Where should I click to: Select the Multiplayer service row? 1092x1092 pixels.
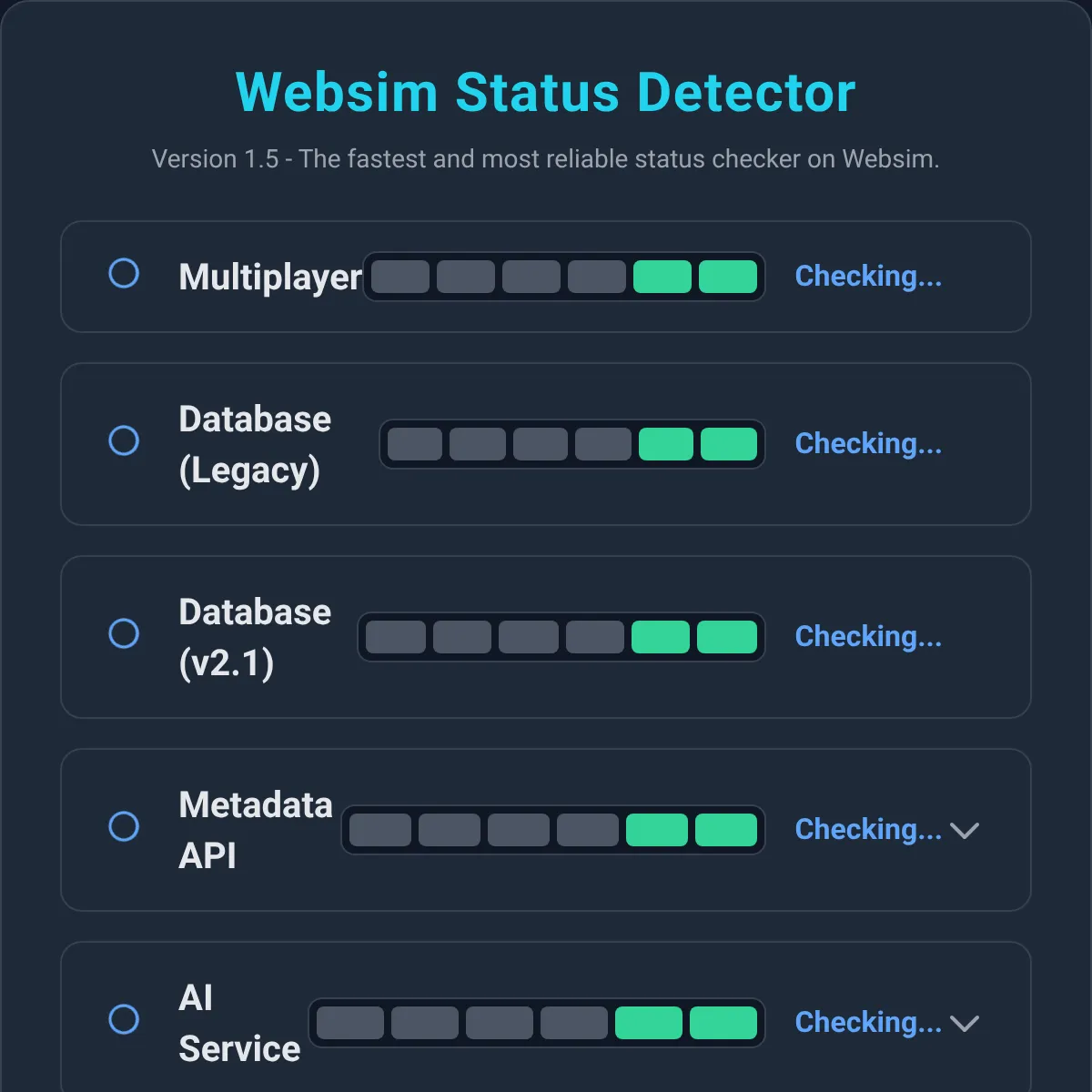point(546,276)
